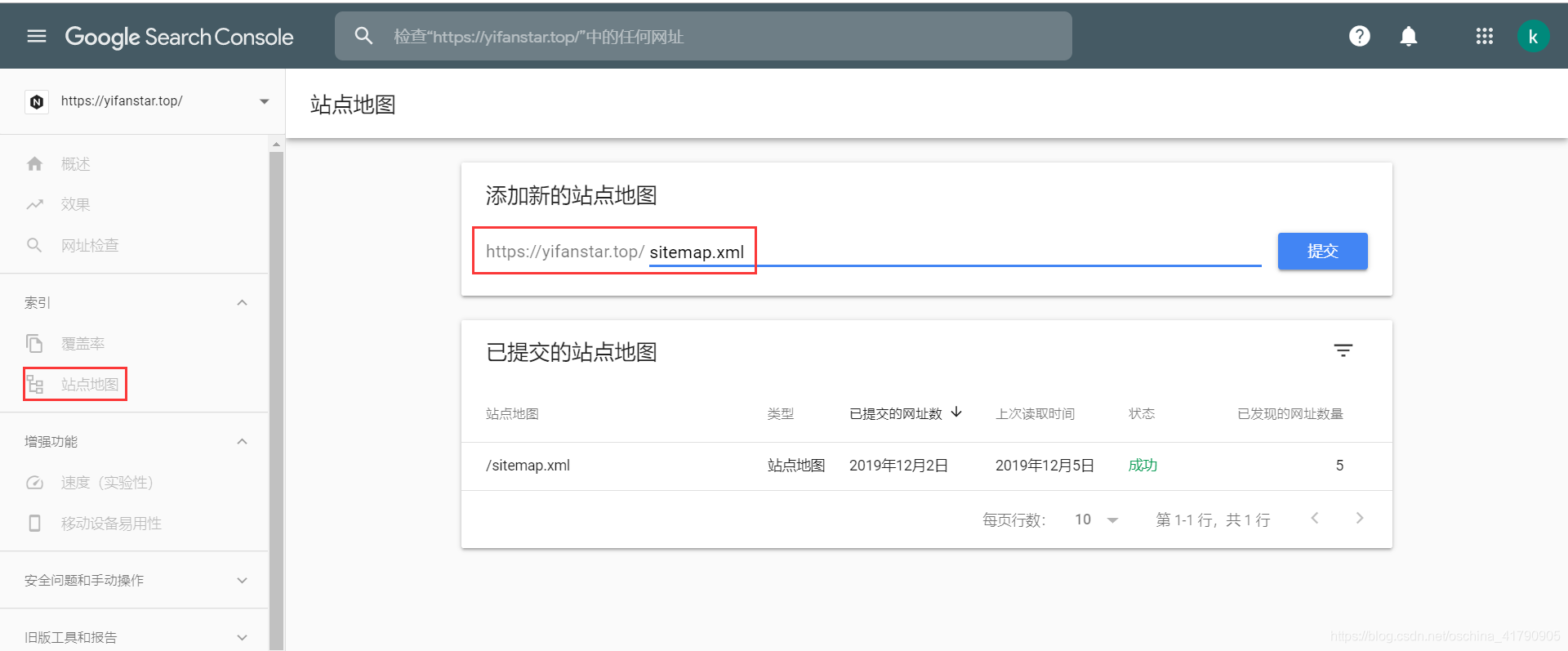Image resolution: width=1568 pixels, height=651 pixels.
Task: Click the sort arrow beside 已提交的网址数
Action: pyautogui.click(x=956, y=412)
